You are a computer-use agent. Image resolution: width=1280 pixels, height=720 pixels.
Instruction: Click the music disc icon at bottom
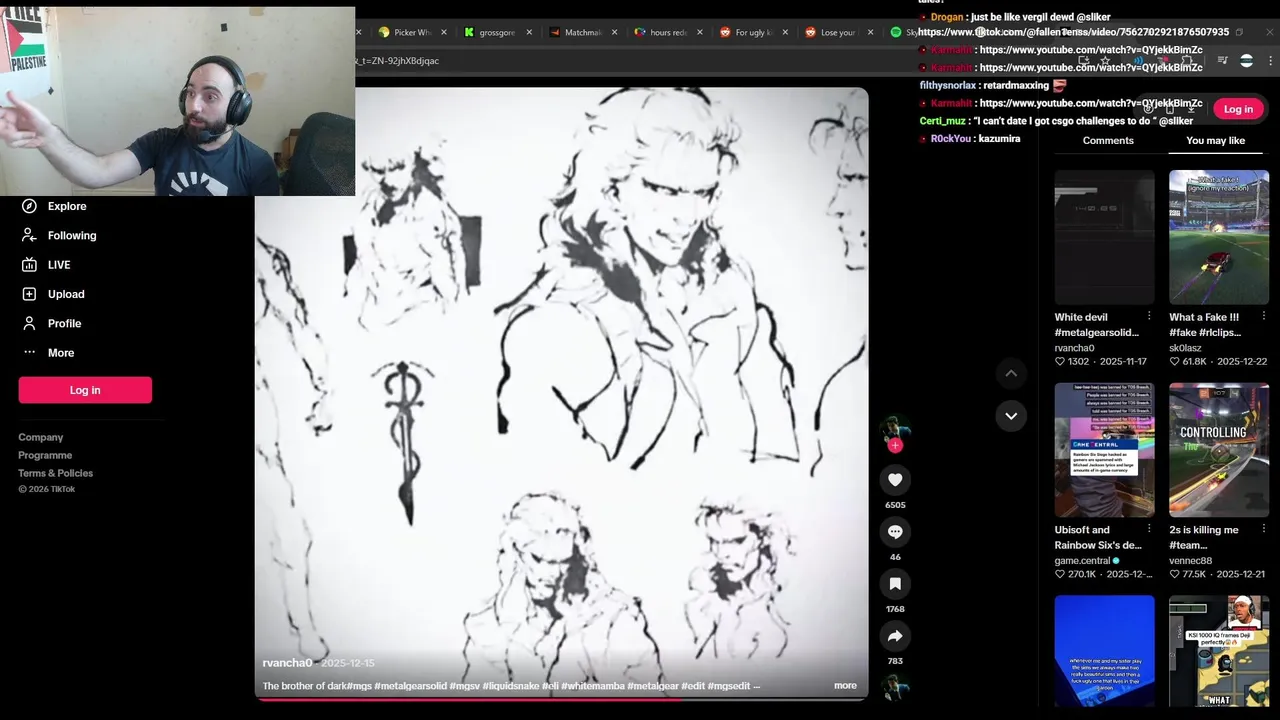[895, 688]
